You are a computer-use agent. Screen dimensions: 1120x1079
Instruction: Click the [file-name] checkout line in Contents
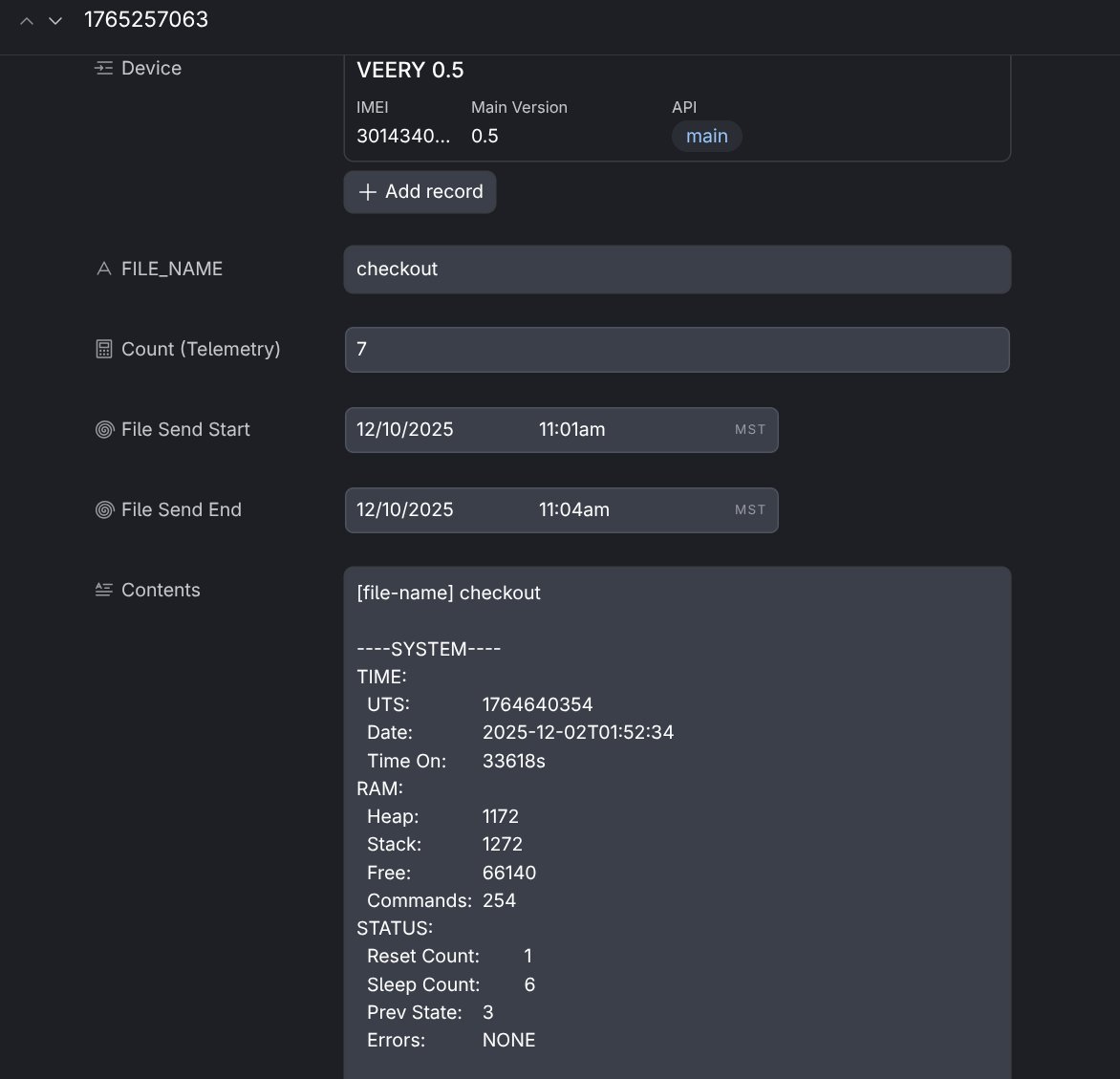[448, 593]
